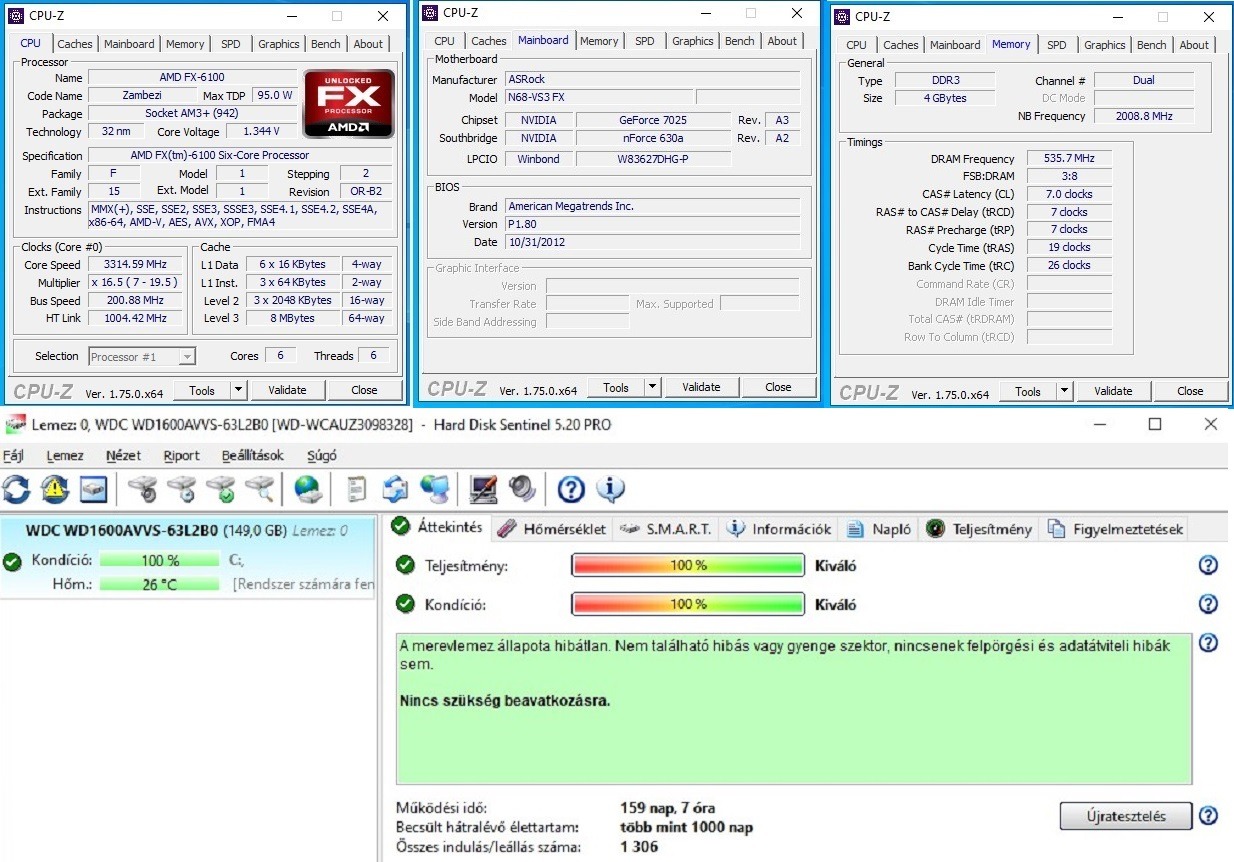Switch to the Teljesítmény tab
1234x862 pixels.
click(979, 529)
